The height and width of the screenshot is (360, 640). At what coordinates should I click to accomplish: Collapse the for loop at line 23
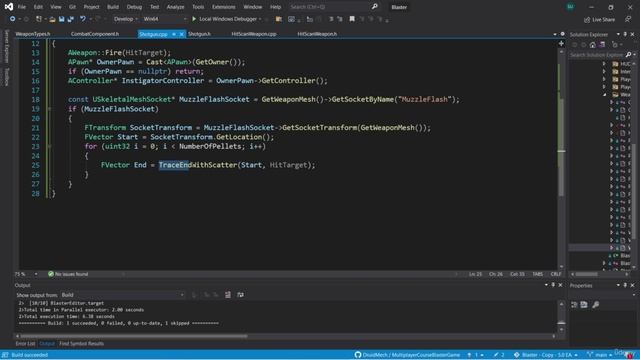[49, 146]
